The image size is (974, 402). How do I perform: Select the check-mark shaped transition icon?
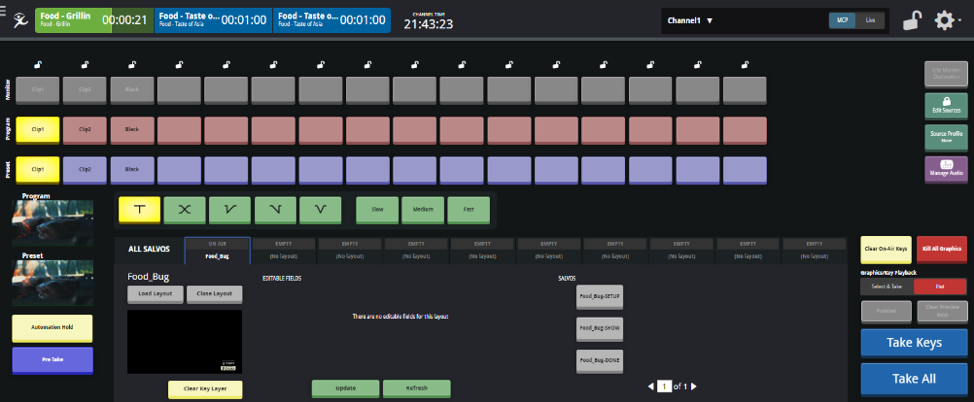click(x=230, y=210)
